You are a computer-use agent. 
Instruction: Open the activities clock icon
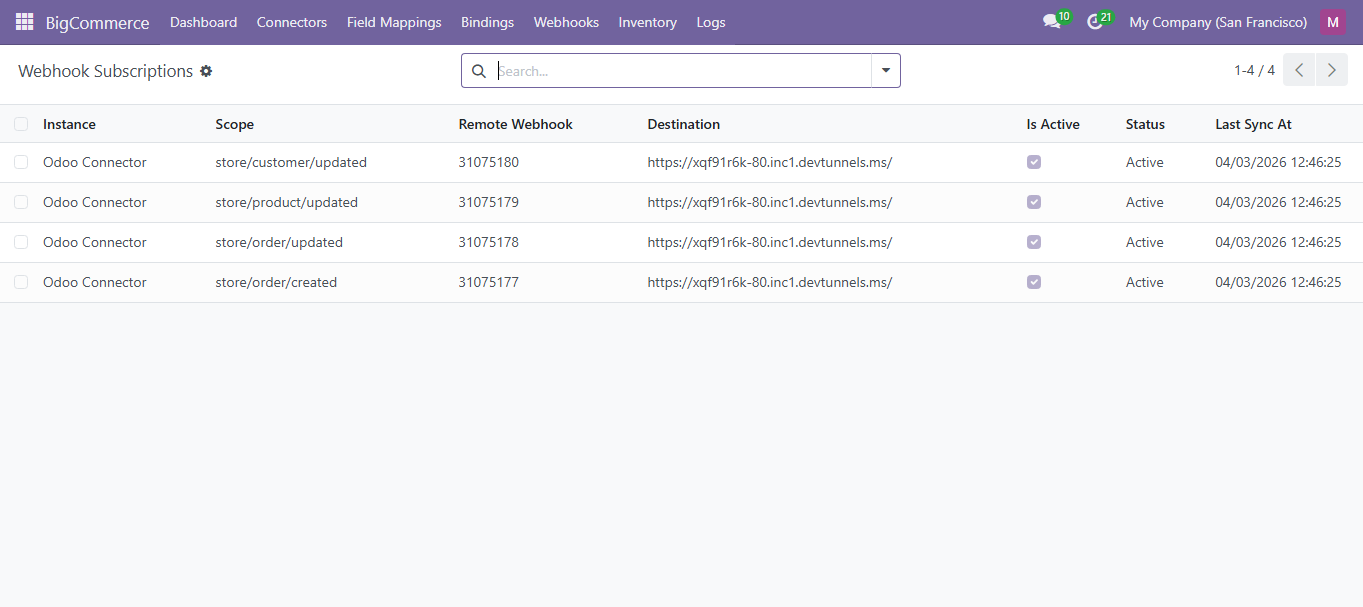click(x=1094, y=22)
